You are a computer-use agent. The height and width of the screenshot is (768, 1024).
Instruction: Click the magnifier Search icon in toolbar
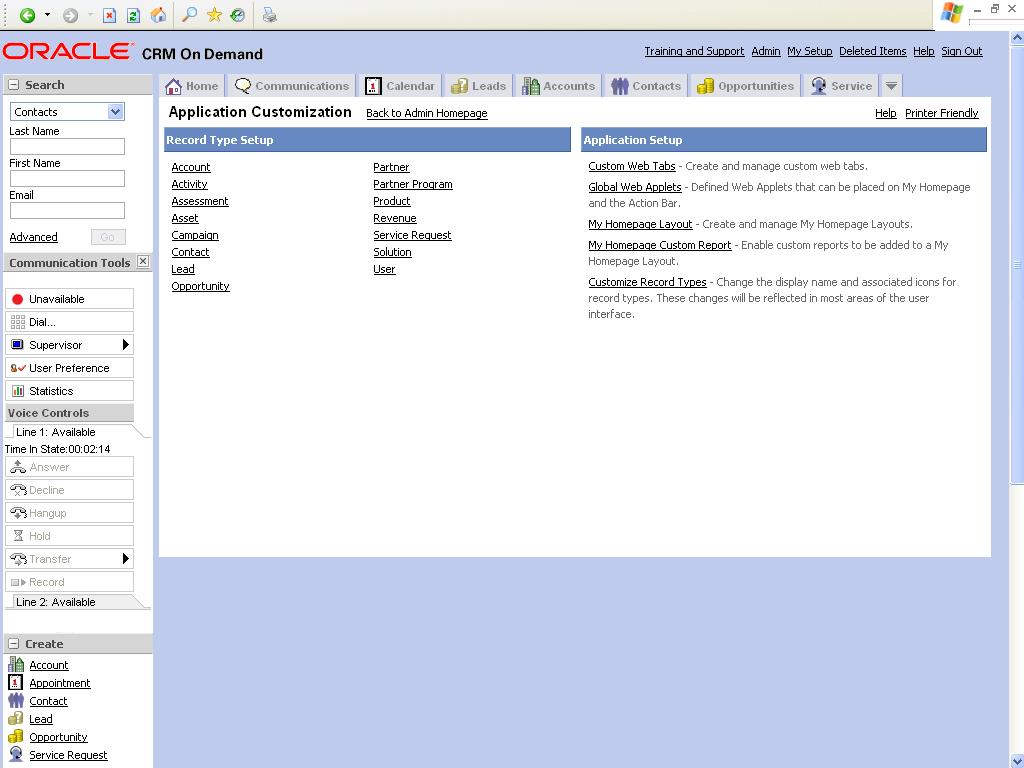(x=189, y=14)
